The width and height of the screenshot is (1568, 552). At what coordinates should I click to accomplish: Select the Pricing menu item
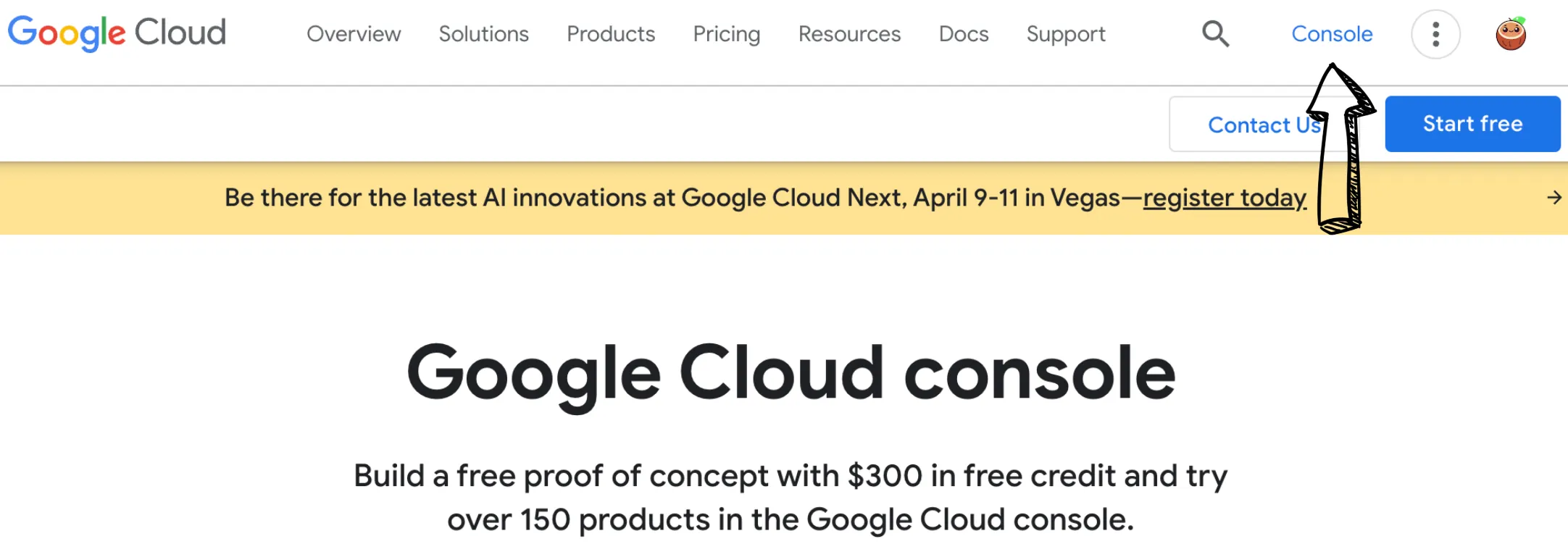(x=726, y=34)
